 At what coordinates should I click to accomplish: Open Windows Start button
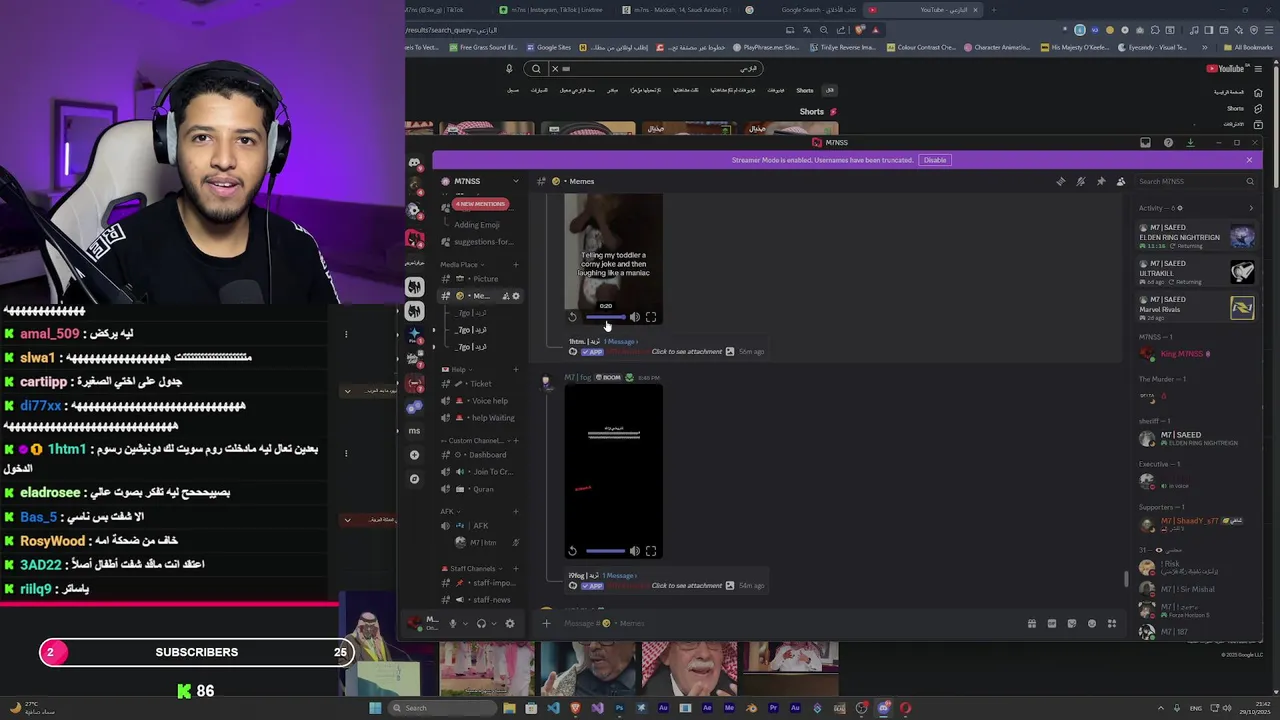pos(375,708)
